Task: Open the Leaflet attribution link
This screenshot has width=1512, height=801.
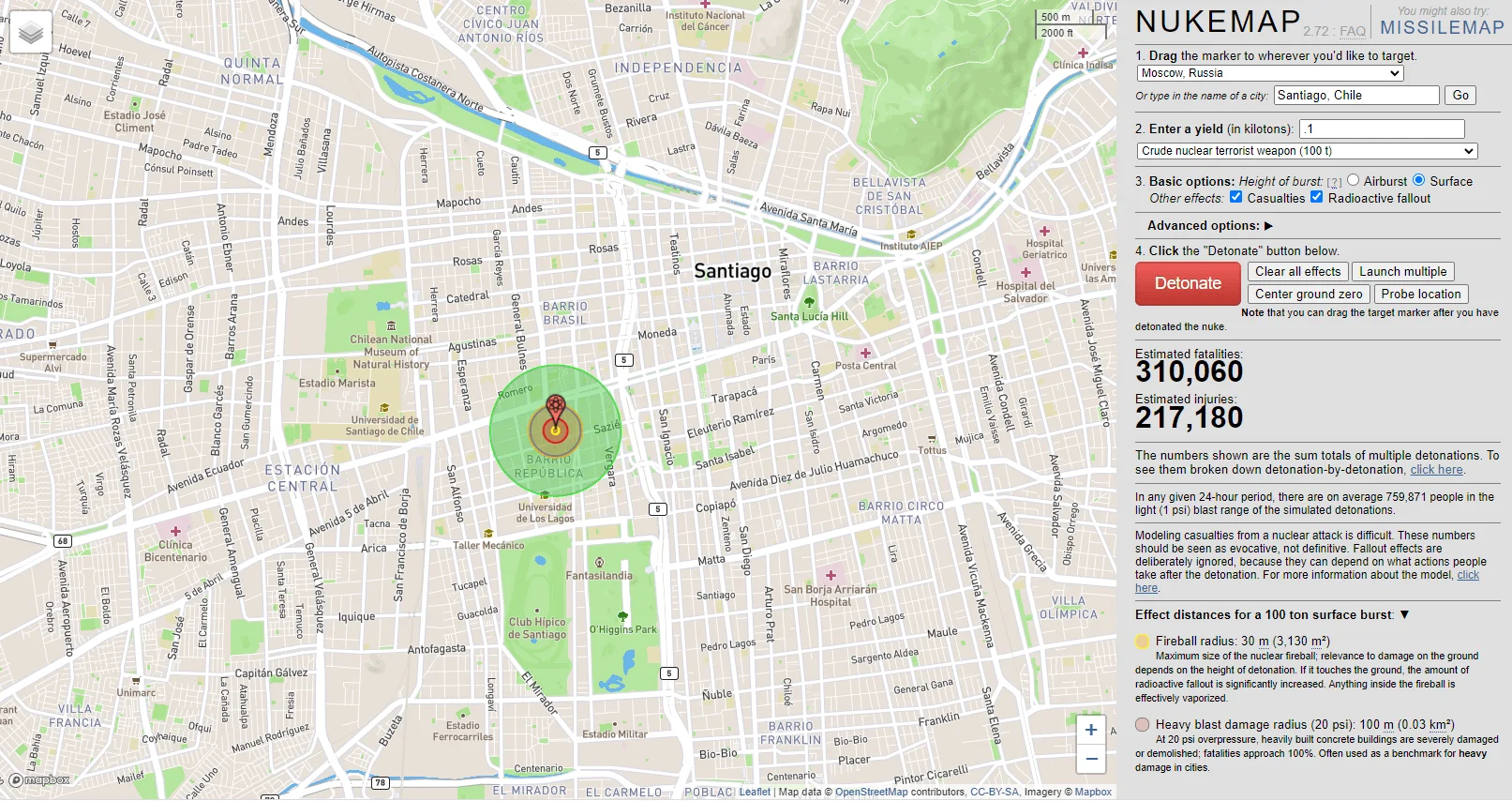Action: (755, 793)
